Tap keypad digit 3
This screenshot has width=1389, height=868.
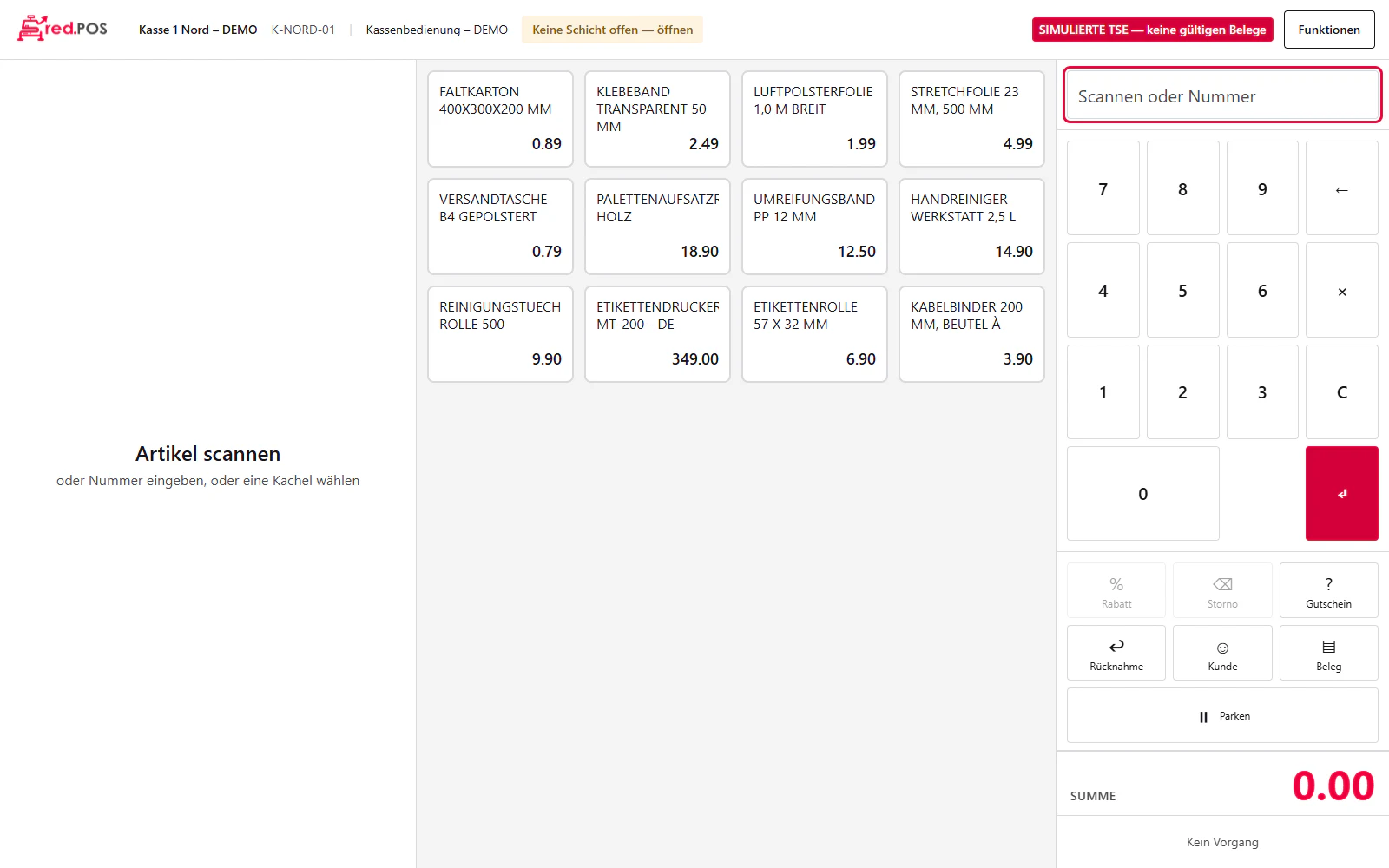[1262, 391]
